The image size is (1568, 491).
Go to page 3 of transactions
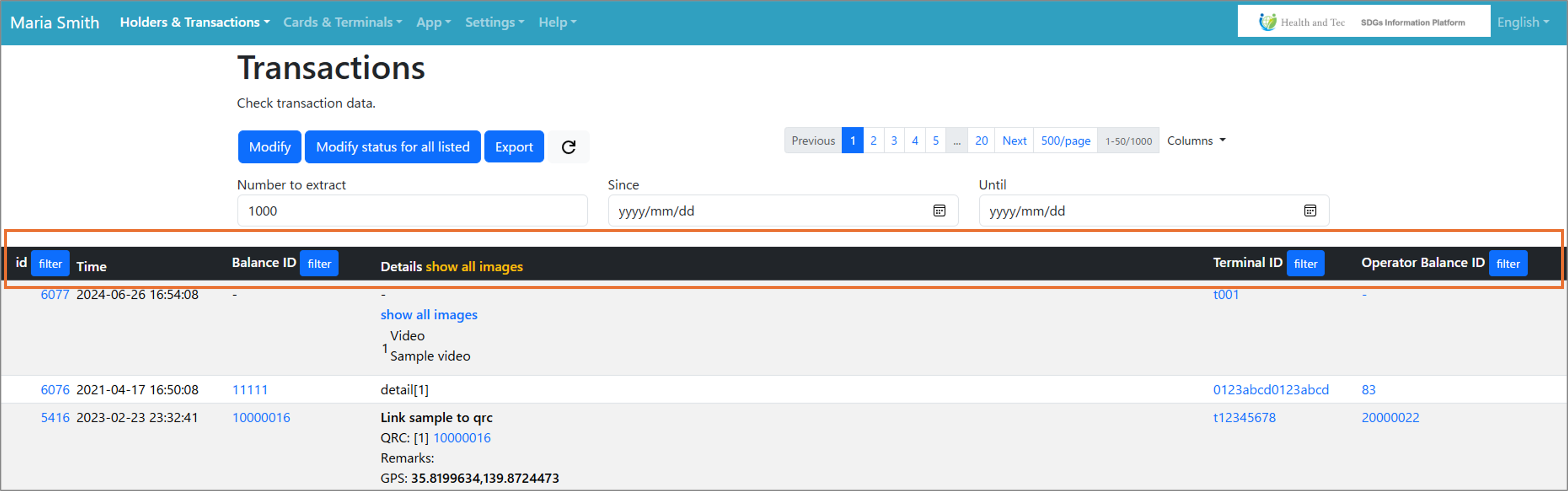(894, 141)
